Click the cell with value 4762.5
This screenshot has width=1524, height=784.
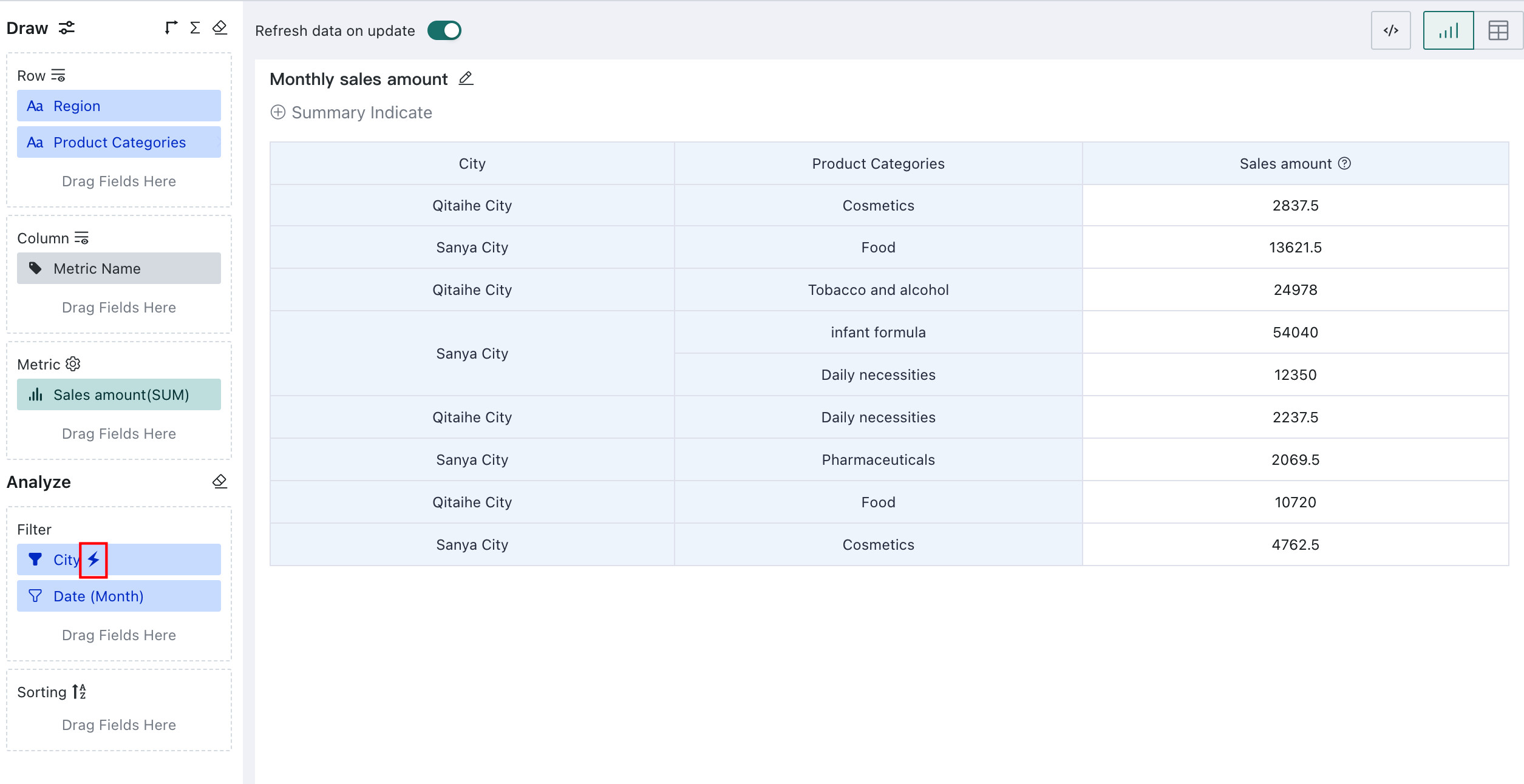pos(1295,545)
